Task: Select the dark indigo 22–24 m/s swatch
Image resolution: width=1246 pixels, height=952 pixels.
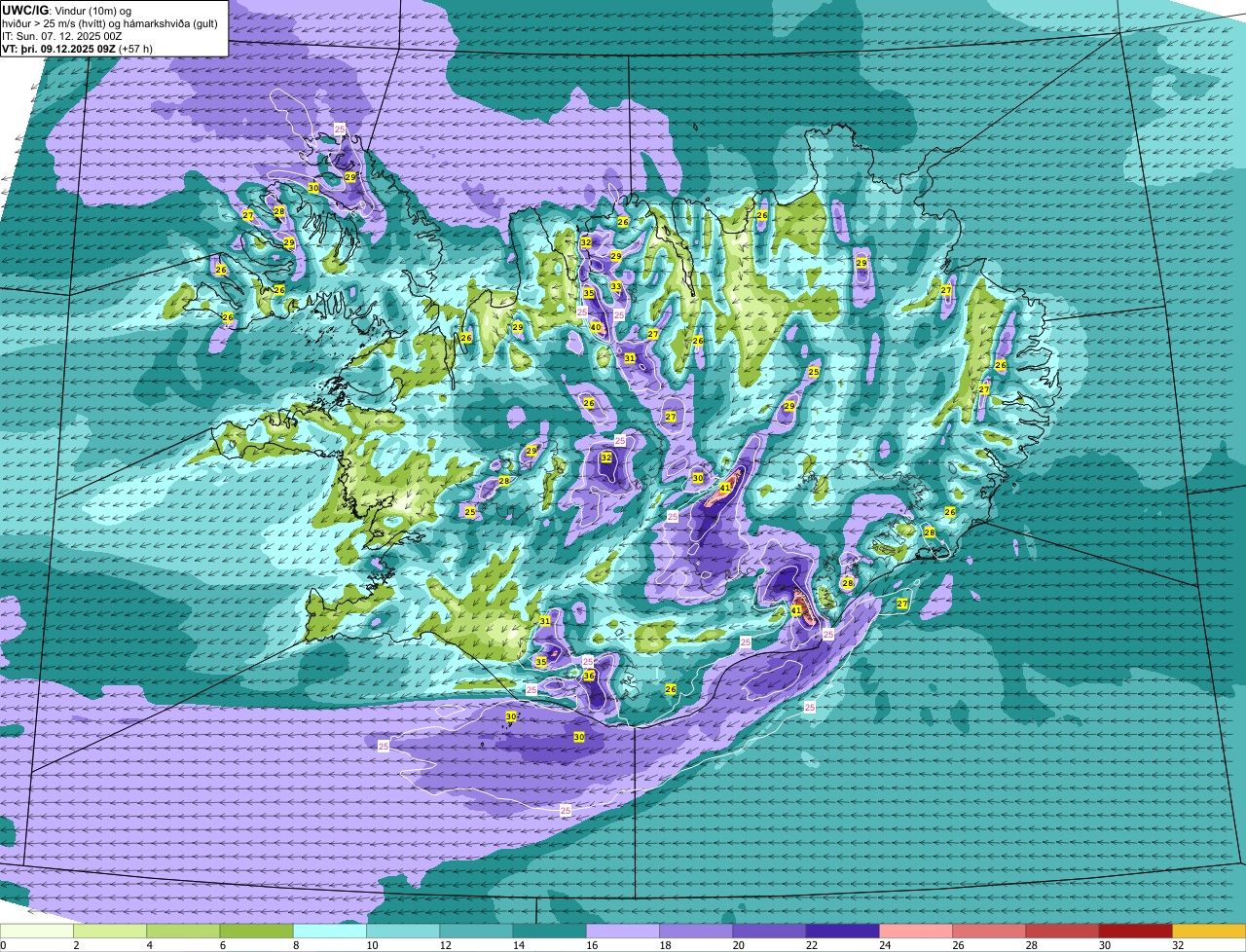Action: [843, 931]
